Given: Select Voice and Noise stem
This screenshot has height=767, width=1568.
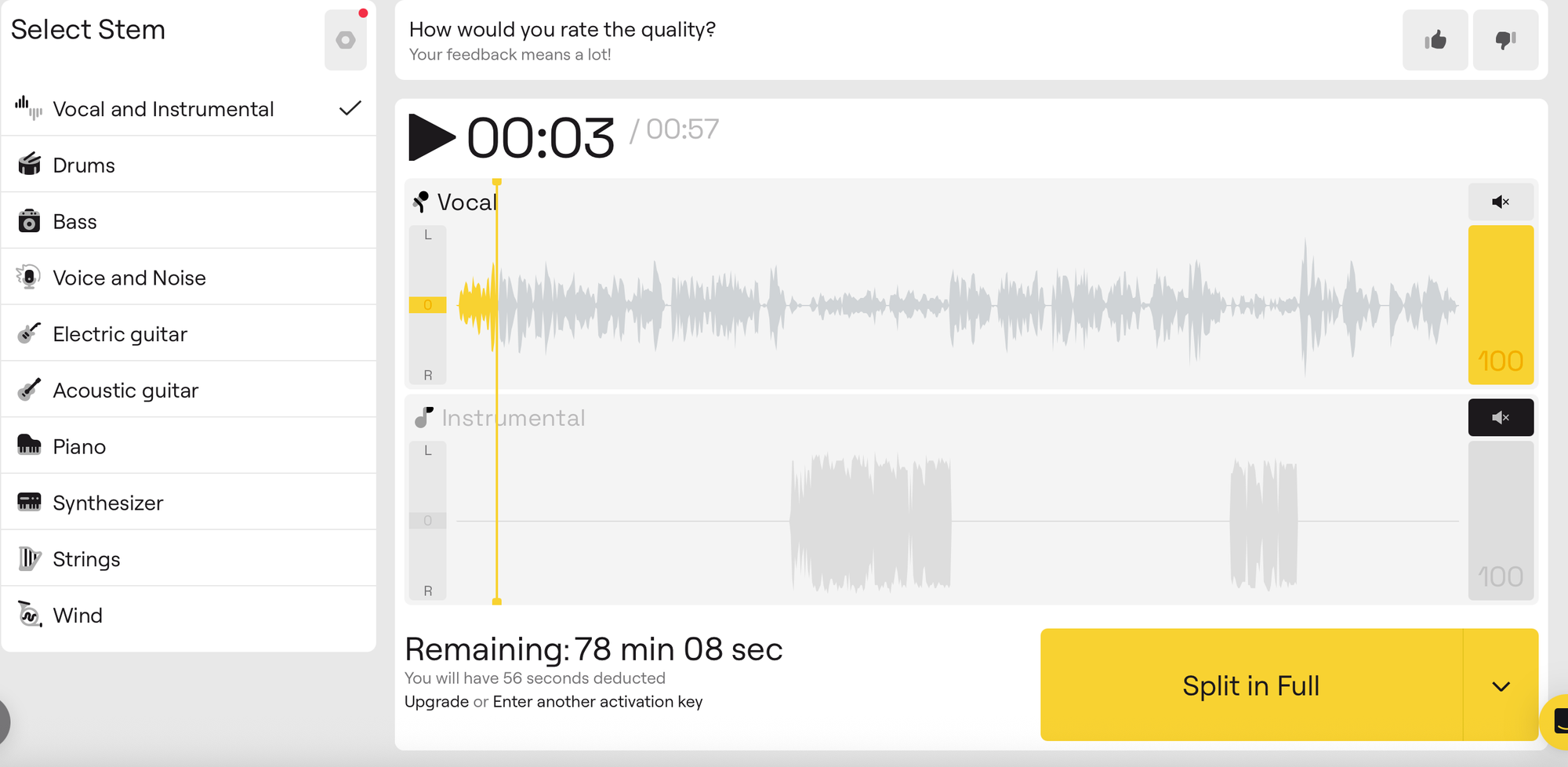Looking at the screenshot, I should point(189,277).
